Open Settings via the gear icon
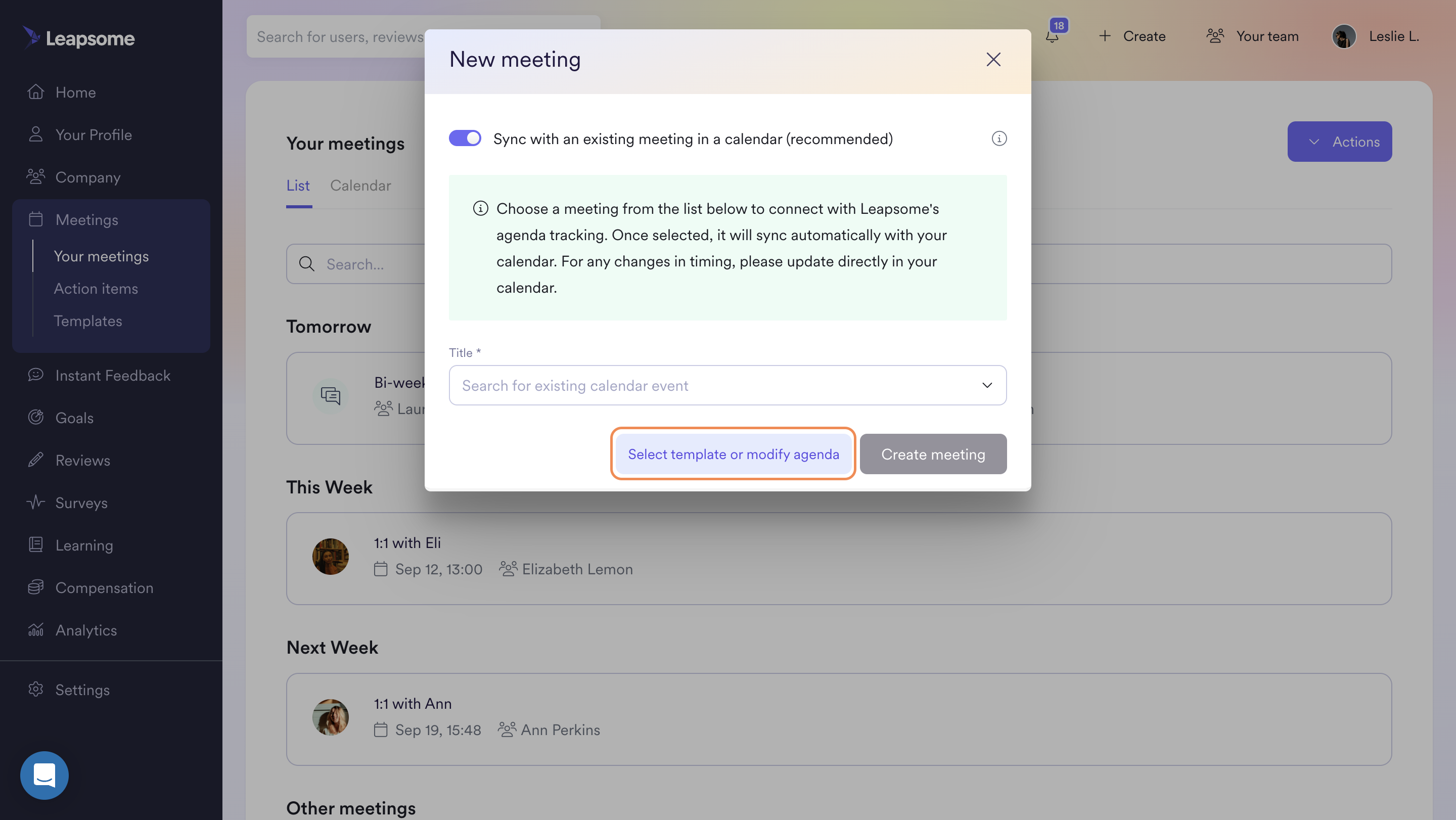 point(35,689)
